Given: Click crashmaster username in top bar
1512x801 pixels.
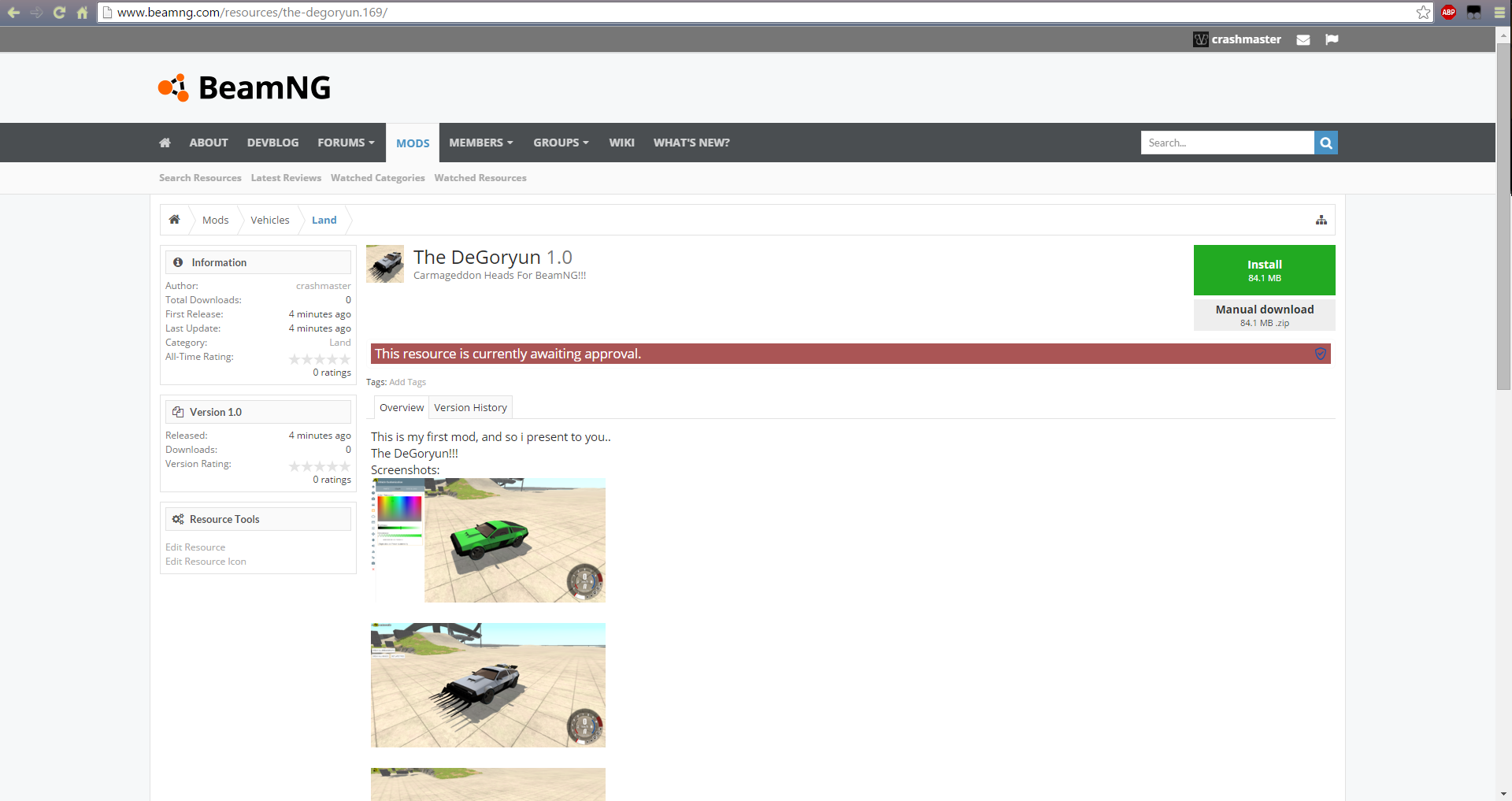Looking at the screenshot, I should 1246,39.
